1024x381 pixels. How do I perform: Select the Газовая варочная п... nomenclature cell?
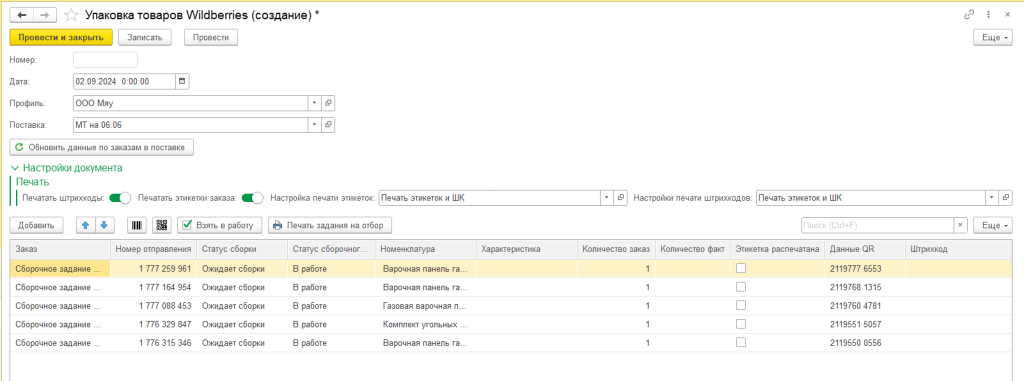pos(425,305)
